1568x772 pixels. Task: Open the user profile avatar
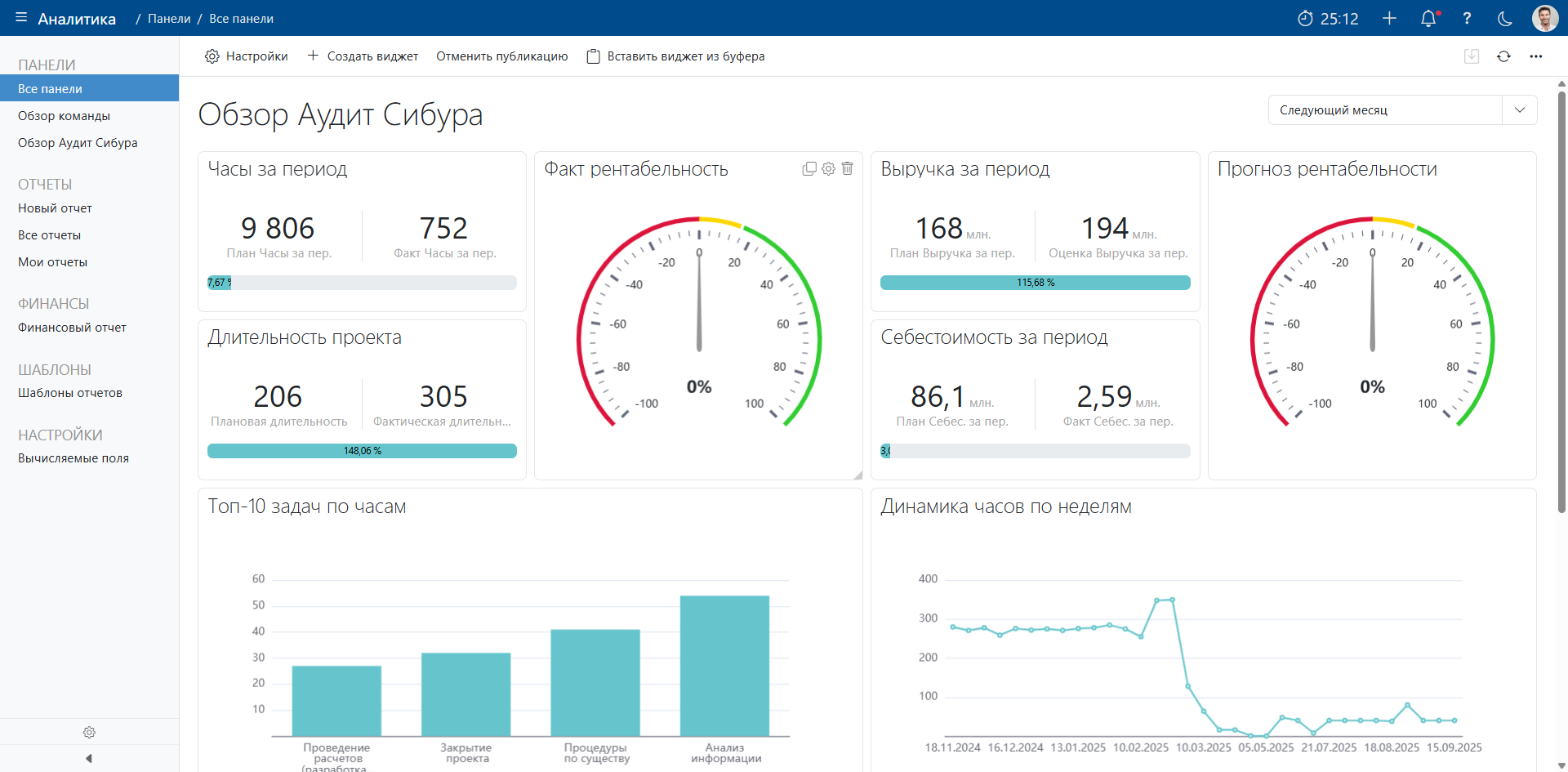coord(1544,18)
